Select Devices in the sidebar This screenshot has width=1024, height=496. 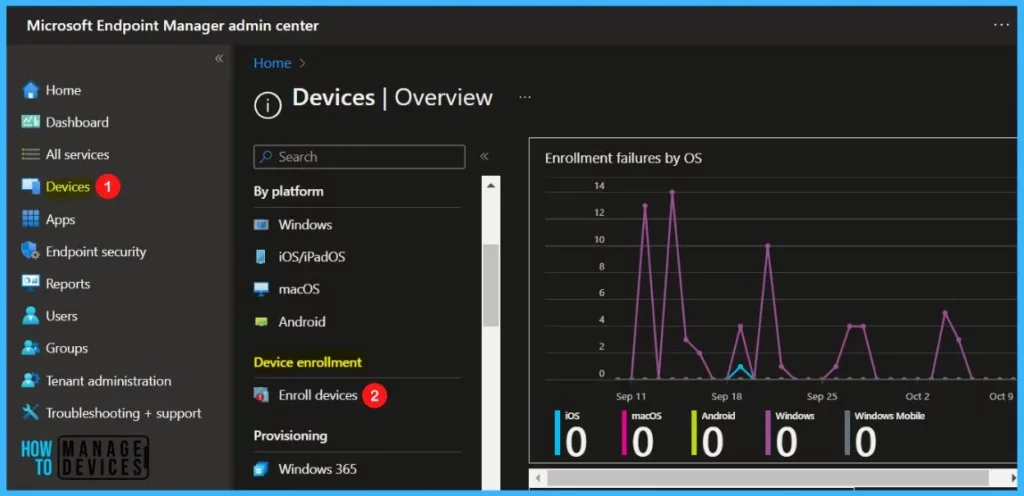coord(68,187)
